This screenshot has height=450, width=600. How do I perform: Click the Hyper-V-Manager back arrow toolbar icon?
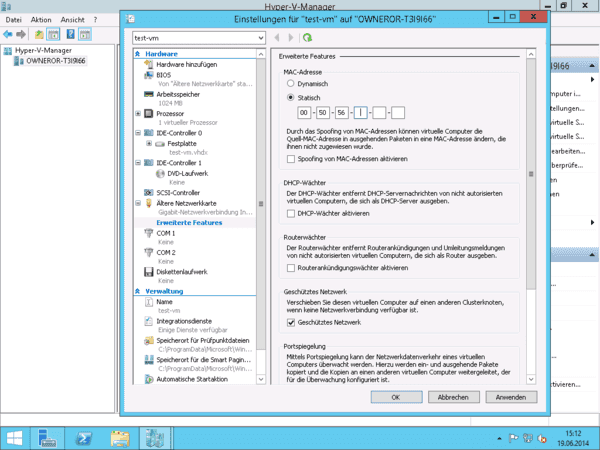click(x=8, y=34)
